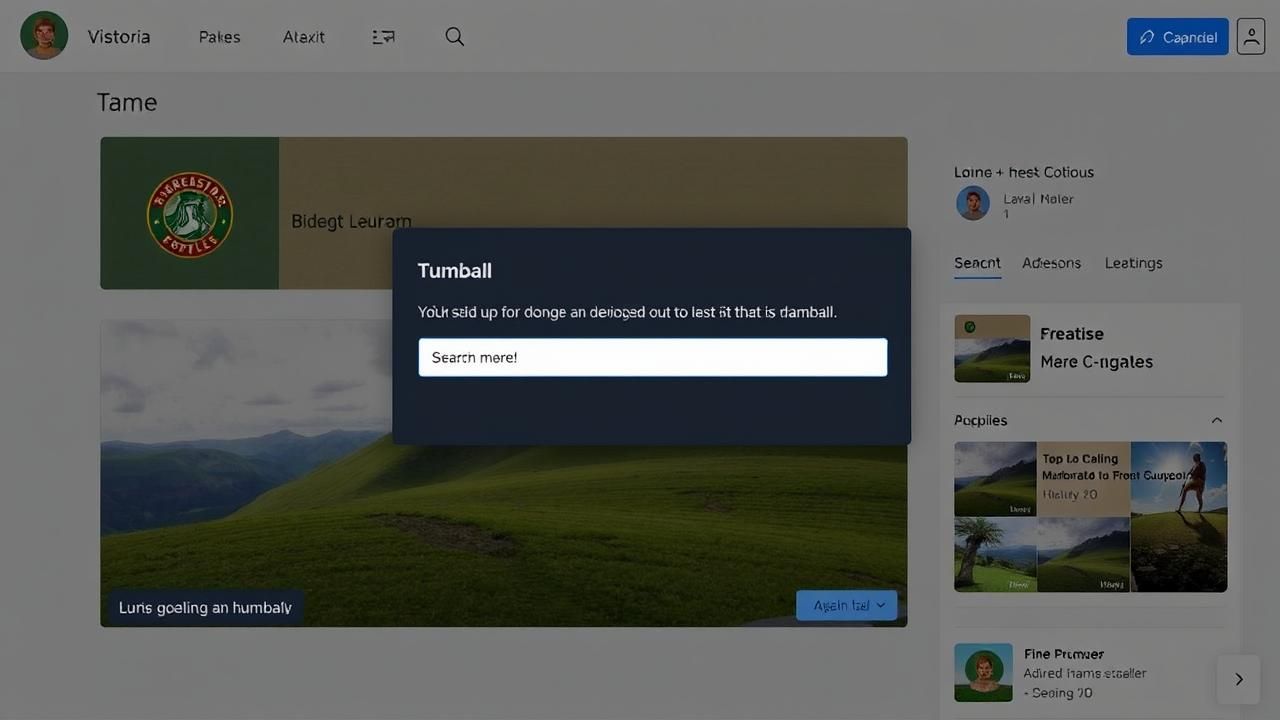Open the search magnifier icon
This screenshot has height=720, width=1280.
click(454, 37)
